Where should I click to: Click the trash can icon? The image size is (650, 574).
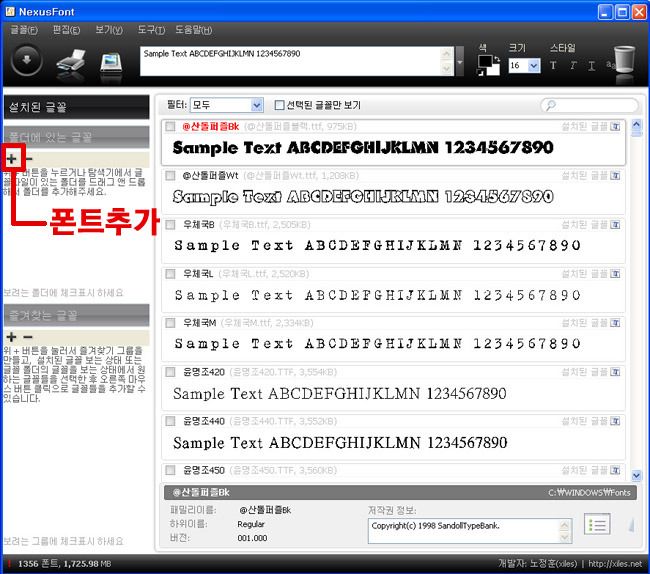624,60
